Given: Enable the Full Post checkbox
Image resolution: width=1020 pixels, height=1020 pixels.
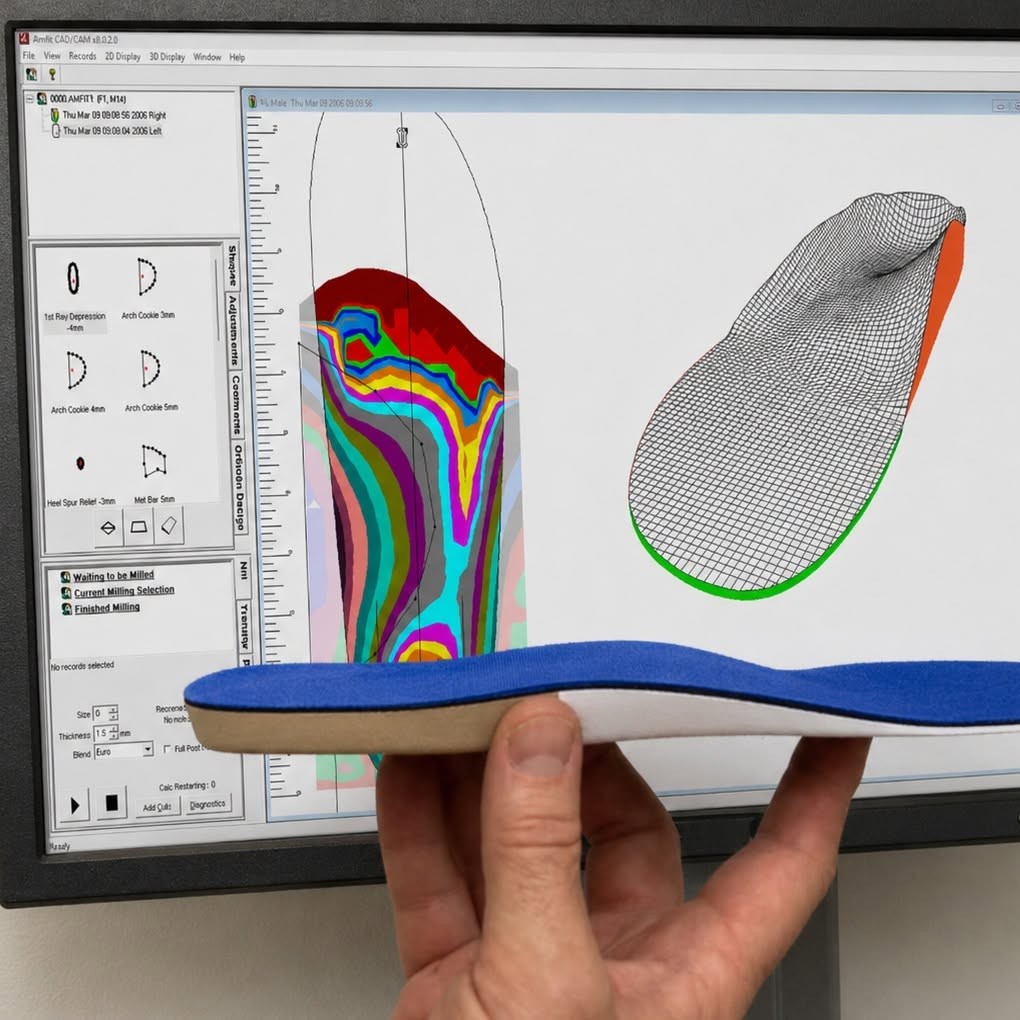Looking at the screenshot, I should (x=167, y=749).
